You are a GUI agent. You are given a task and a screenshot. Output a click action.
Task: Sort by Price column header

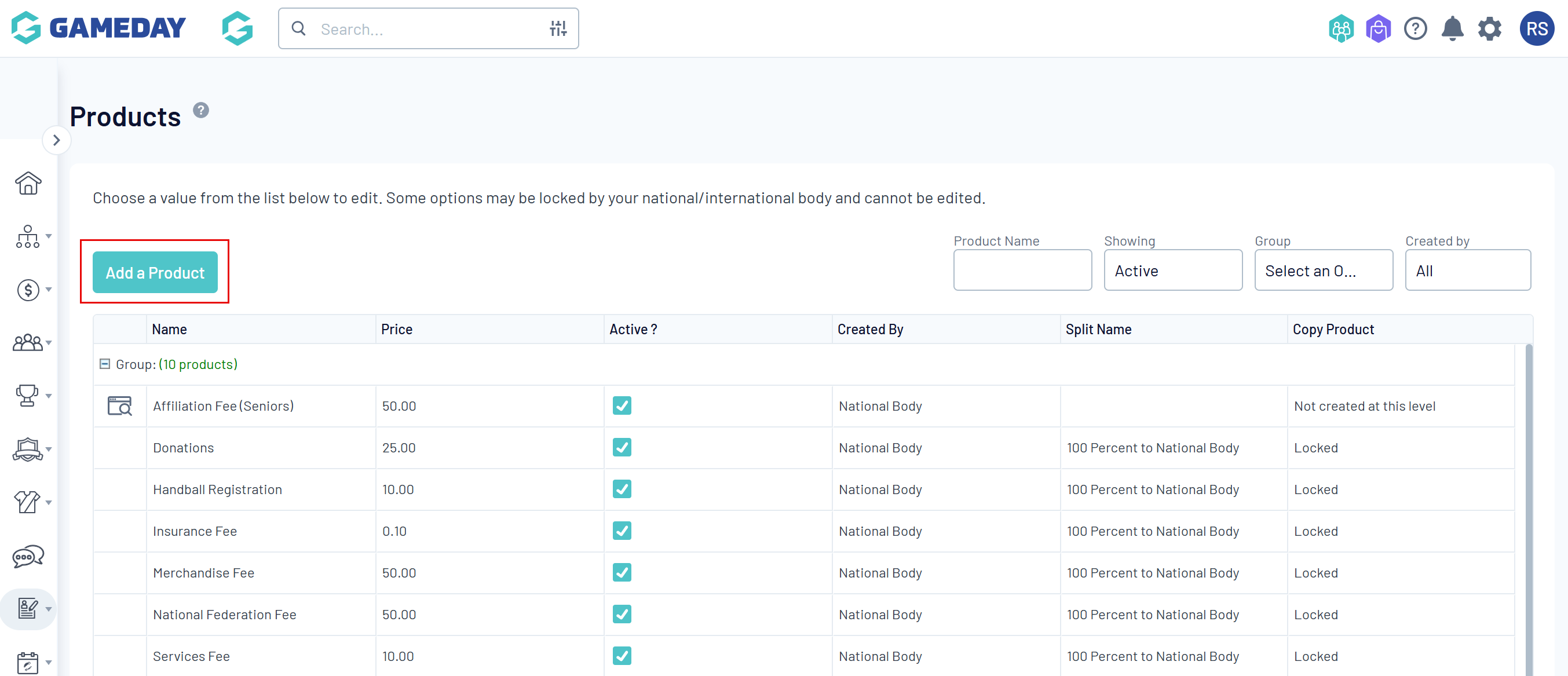pos(397,329)
